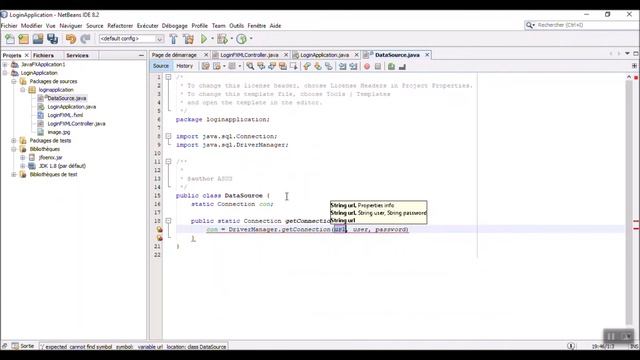Click the New File toolbar icon
Image resolution: width=640 pixels, height=360 pixels.
click(x=10, y=39)
